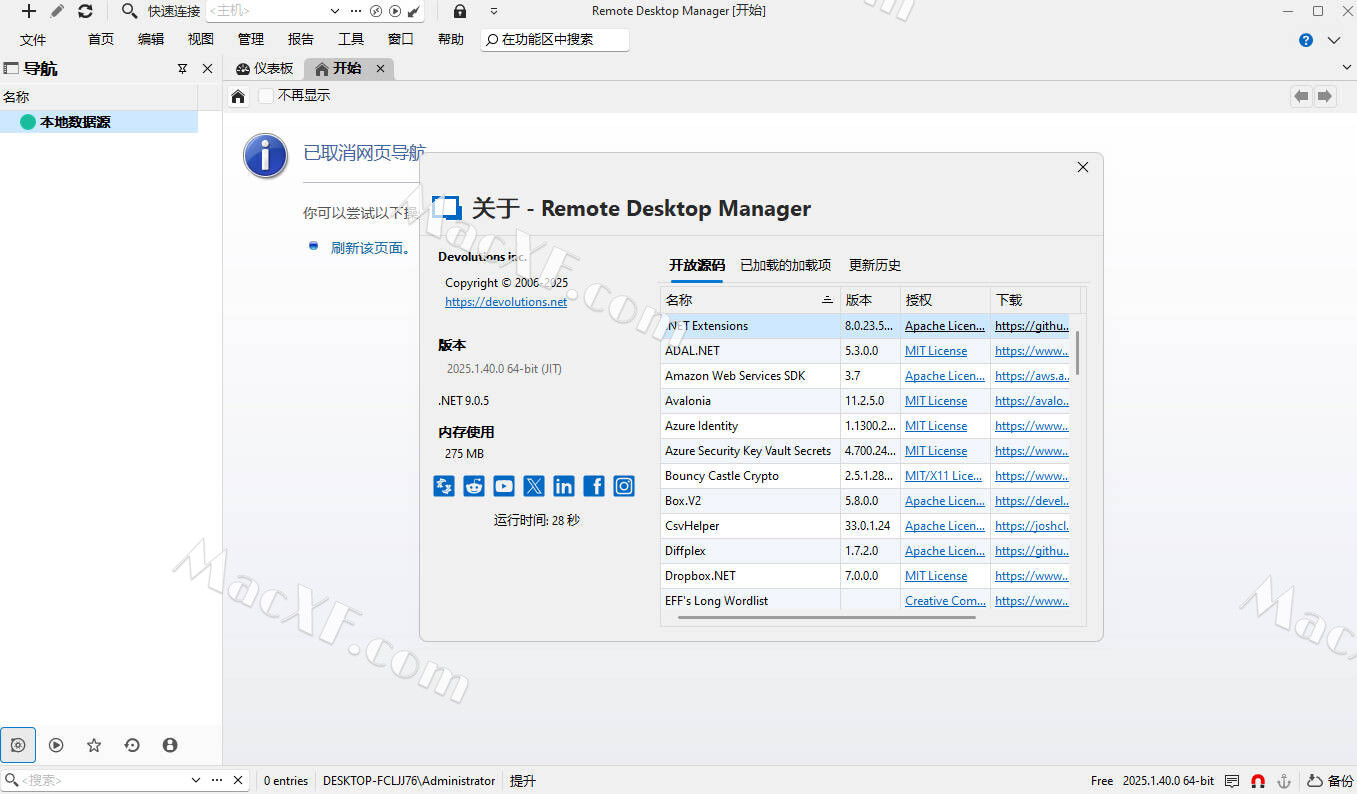Click the LinkedIn social icon
The height and width of the screenshot is (794, 1357).
click(564, 486)
